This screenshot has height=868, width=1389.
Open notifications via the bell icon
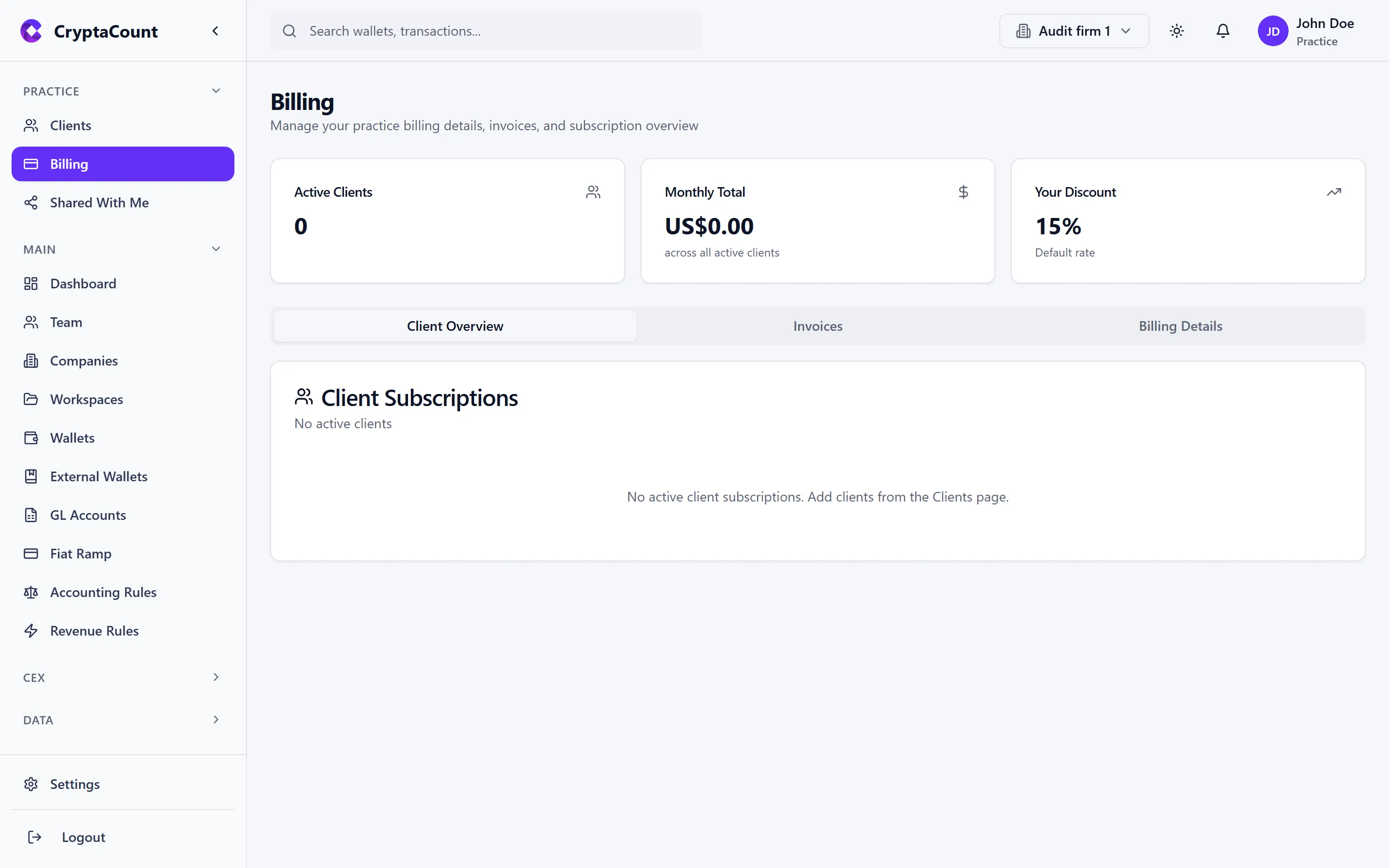point(1222,30)
